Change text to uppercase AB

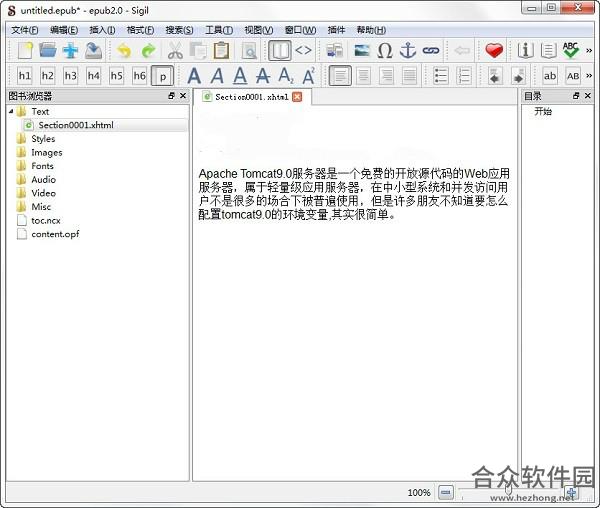tap(573, 76)
